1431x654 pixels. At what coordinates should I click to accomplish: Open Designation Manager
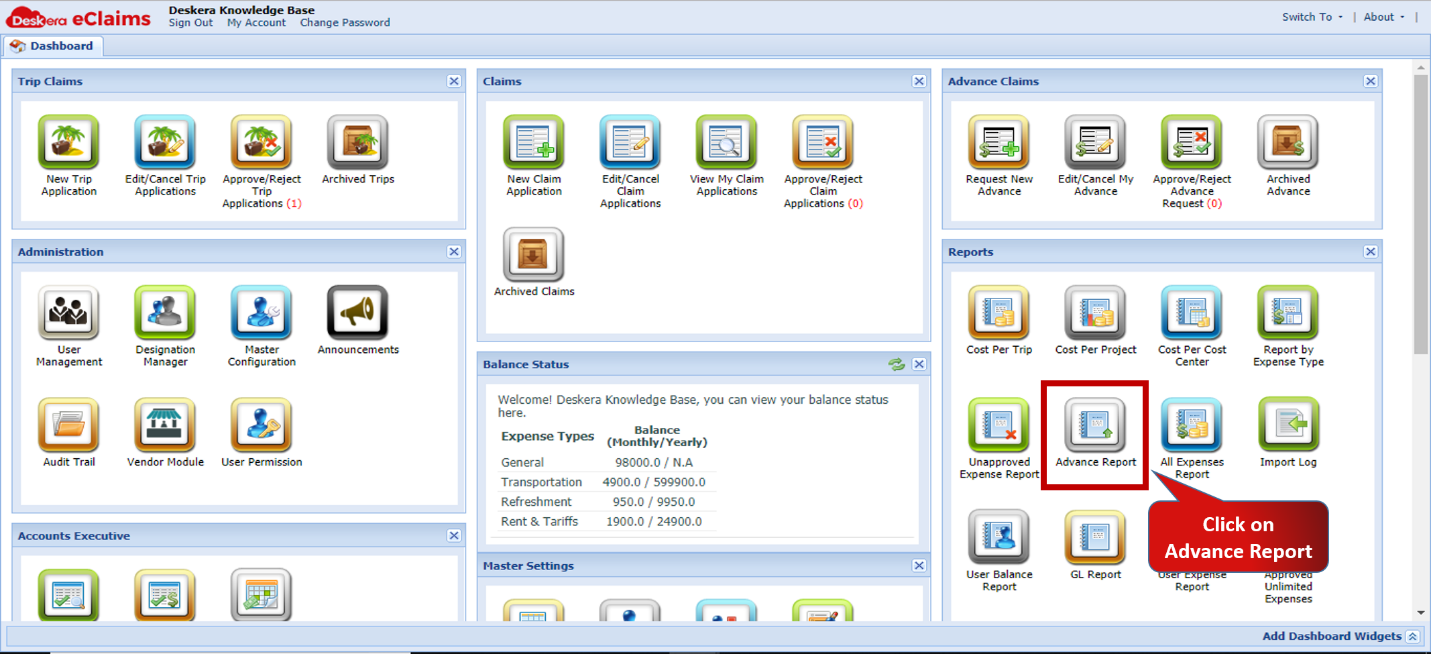point(165,313)
